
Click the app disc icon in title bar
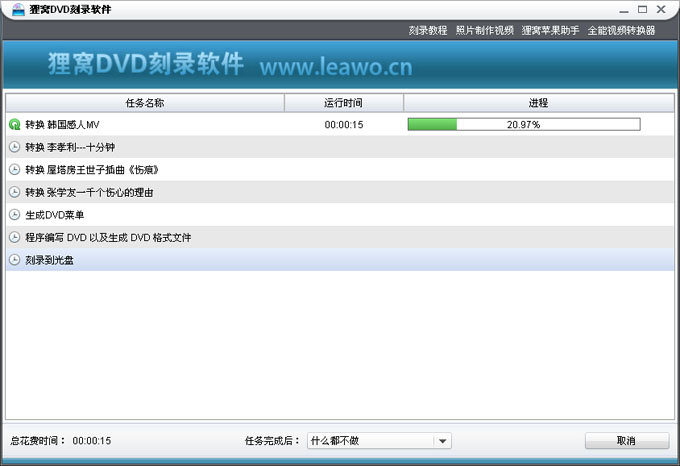tap(18, 10)
